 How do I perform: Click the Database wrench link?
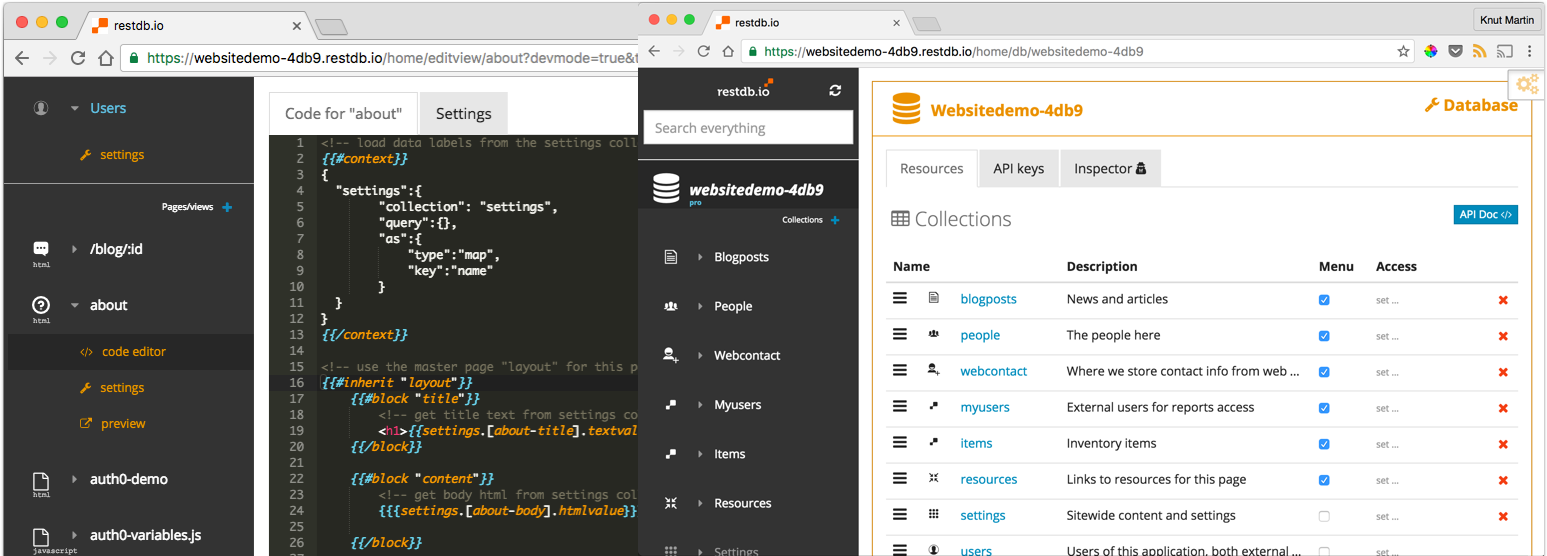1471,105
